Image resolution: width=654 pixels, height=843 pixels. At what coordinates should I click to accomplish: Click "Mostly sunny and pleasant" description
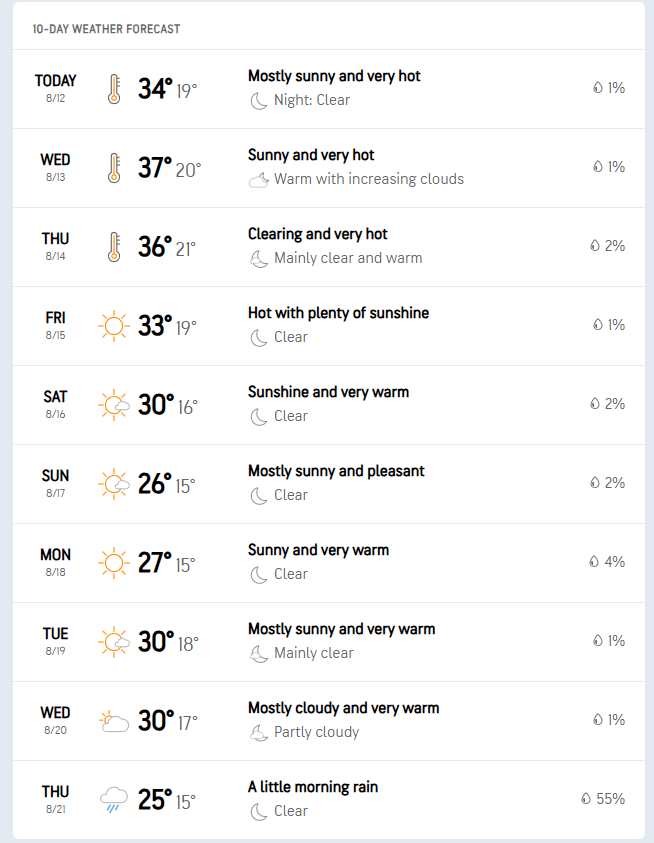coord(336,471)
